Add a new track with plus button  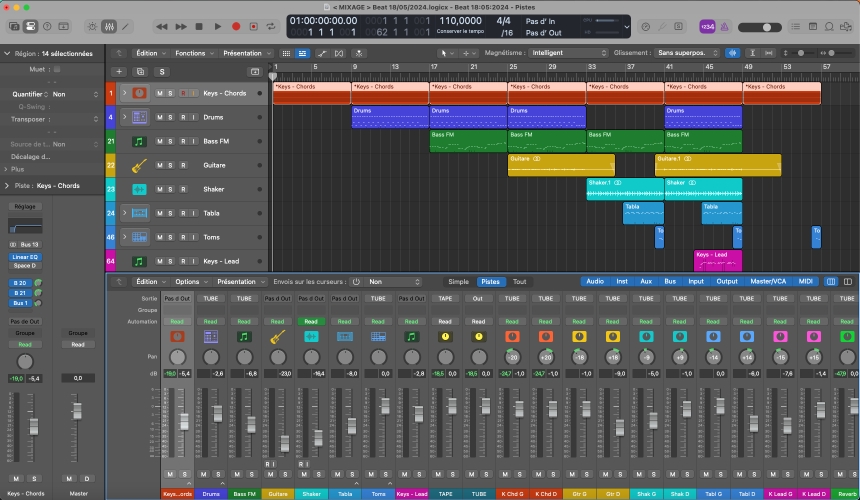tap(119, 72)
